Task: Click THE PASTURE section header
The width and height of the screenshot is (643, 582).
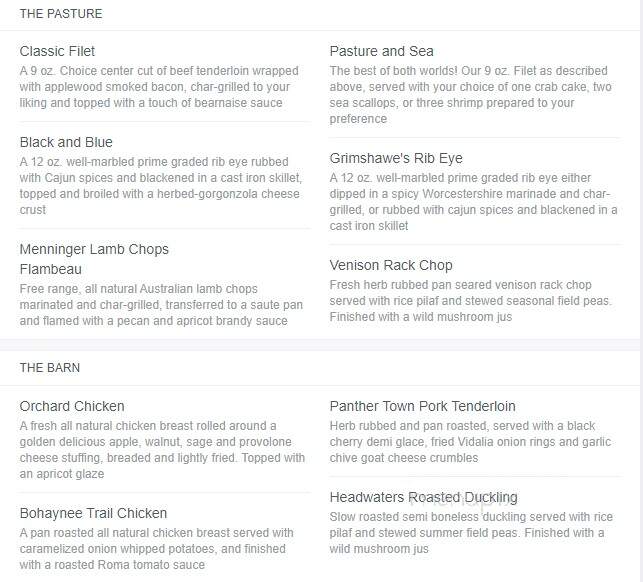Action: pos(61,14)
